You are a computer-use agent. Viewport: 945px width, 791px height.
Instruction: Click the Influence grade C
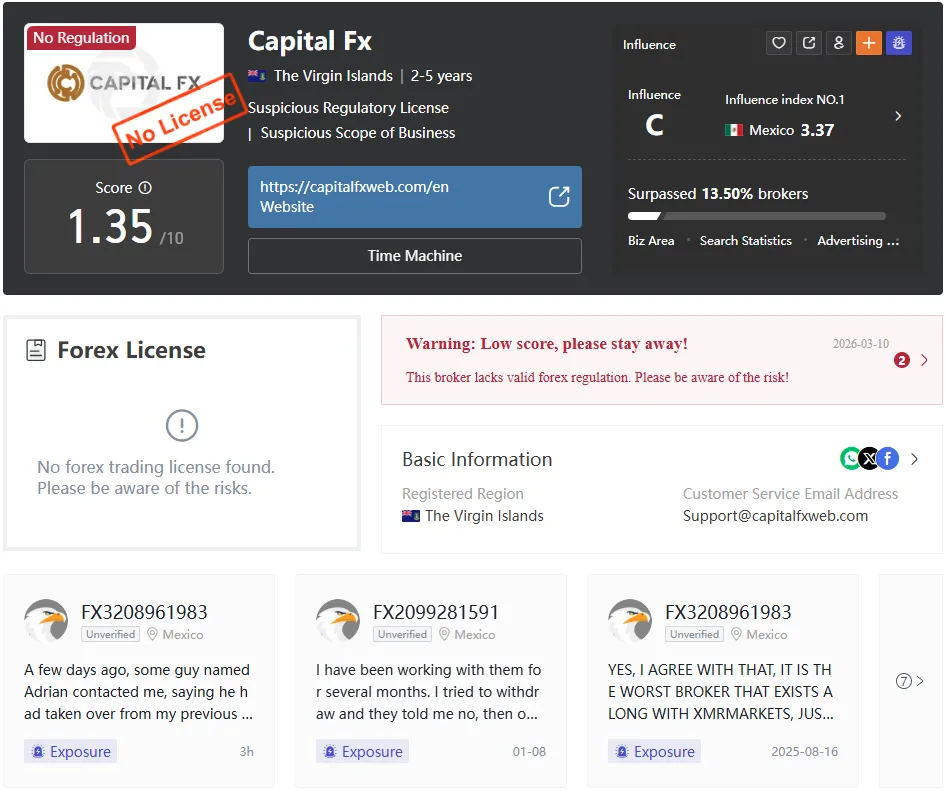[655, 125]
